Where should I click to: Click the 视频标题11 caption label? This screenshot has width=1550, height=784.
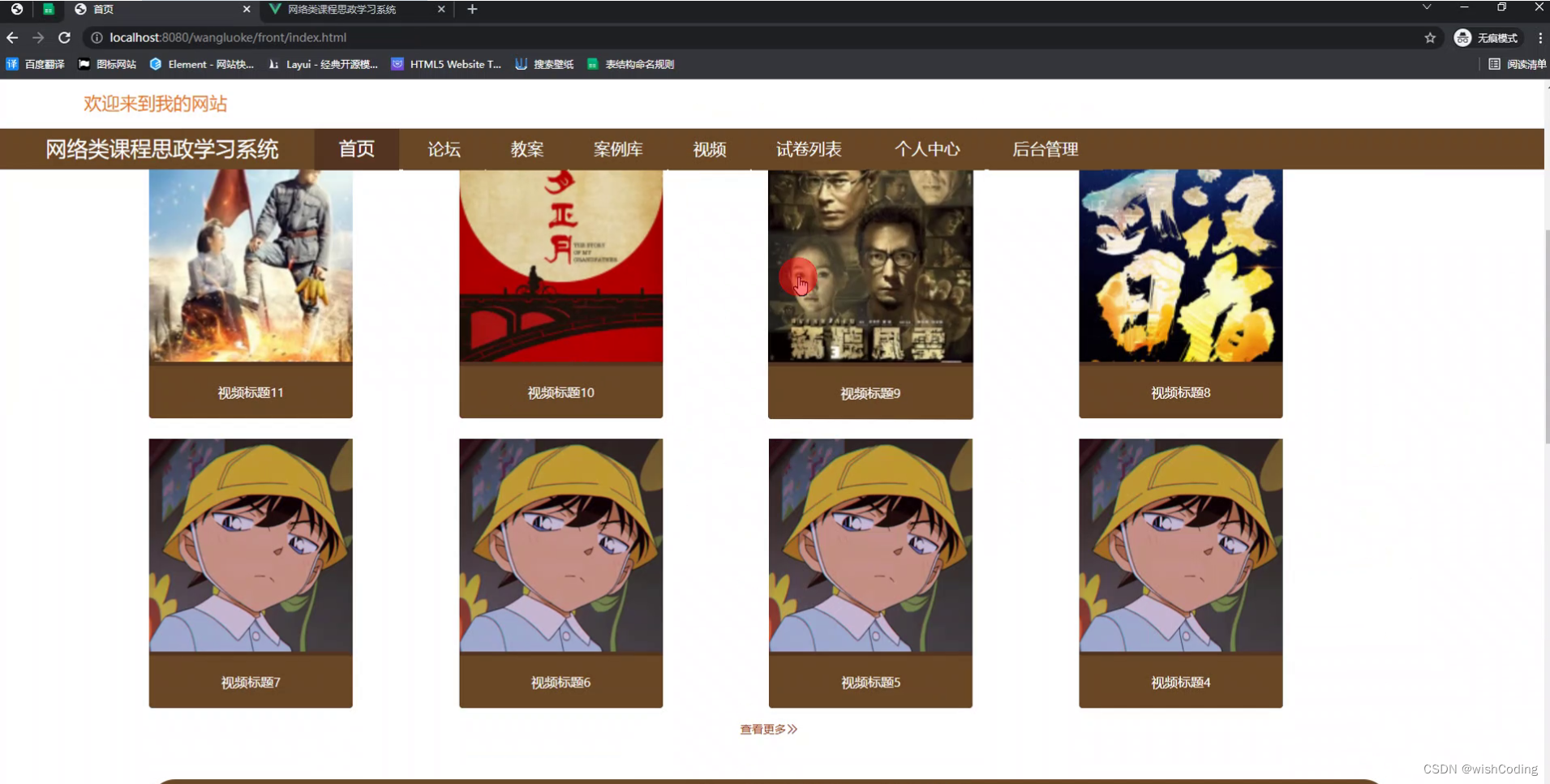coord(251,392)
